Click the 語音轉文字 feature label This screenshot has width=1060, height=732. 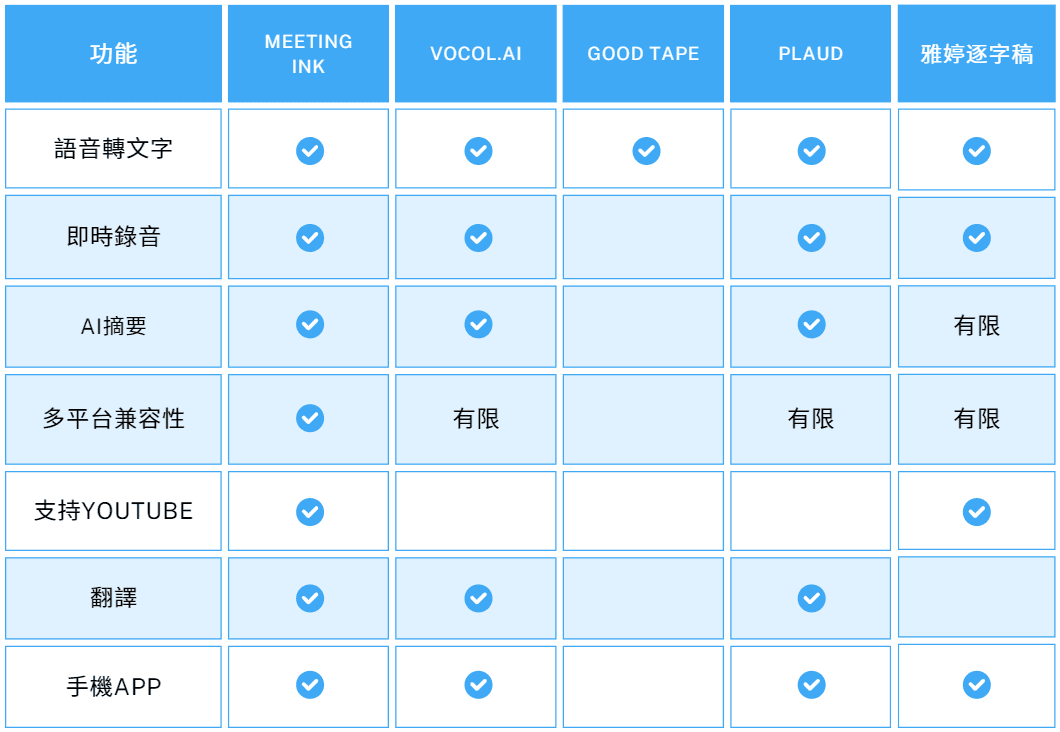(113, 149)
